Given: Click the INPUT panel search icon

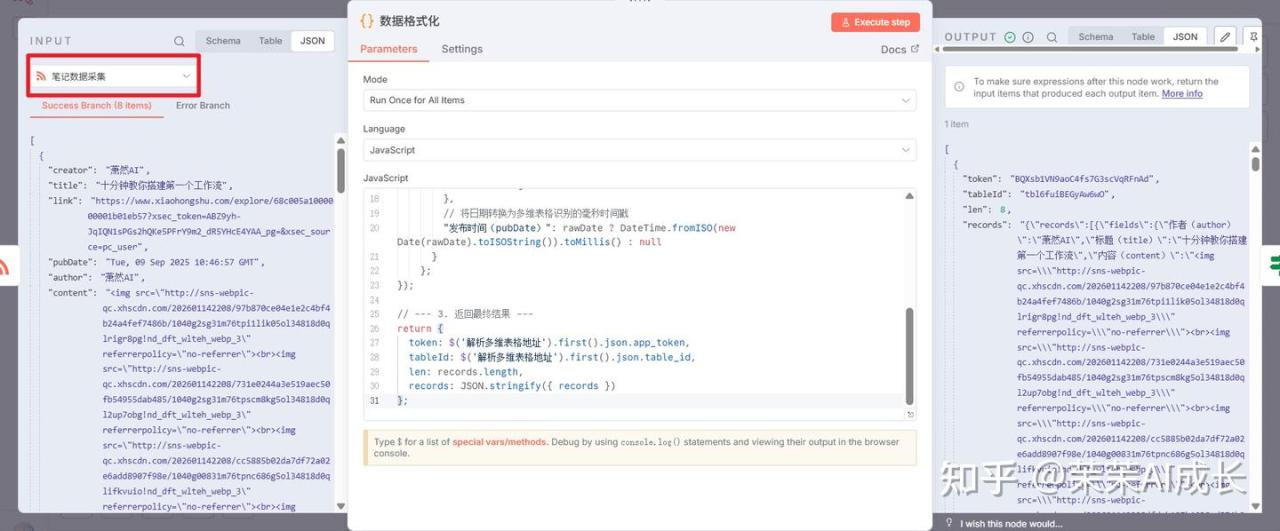Looking at the screenshot, I should [x=179, y=41].
